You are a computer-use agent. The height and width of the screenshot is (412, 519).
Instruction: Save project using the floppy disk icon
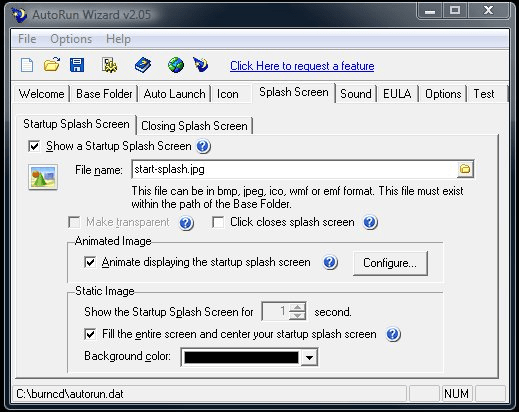[x=77, y=65]
